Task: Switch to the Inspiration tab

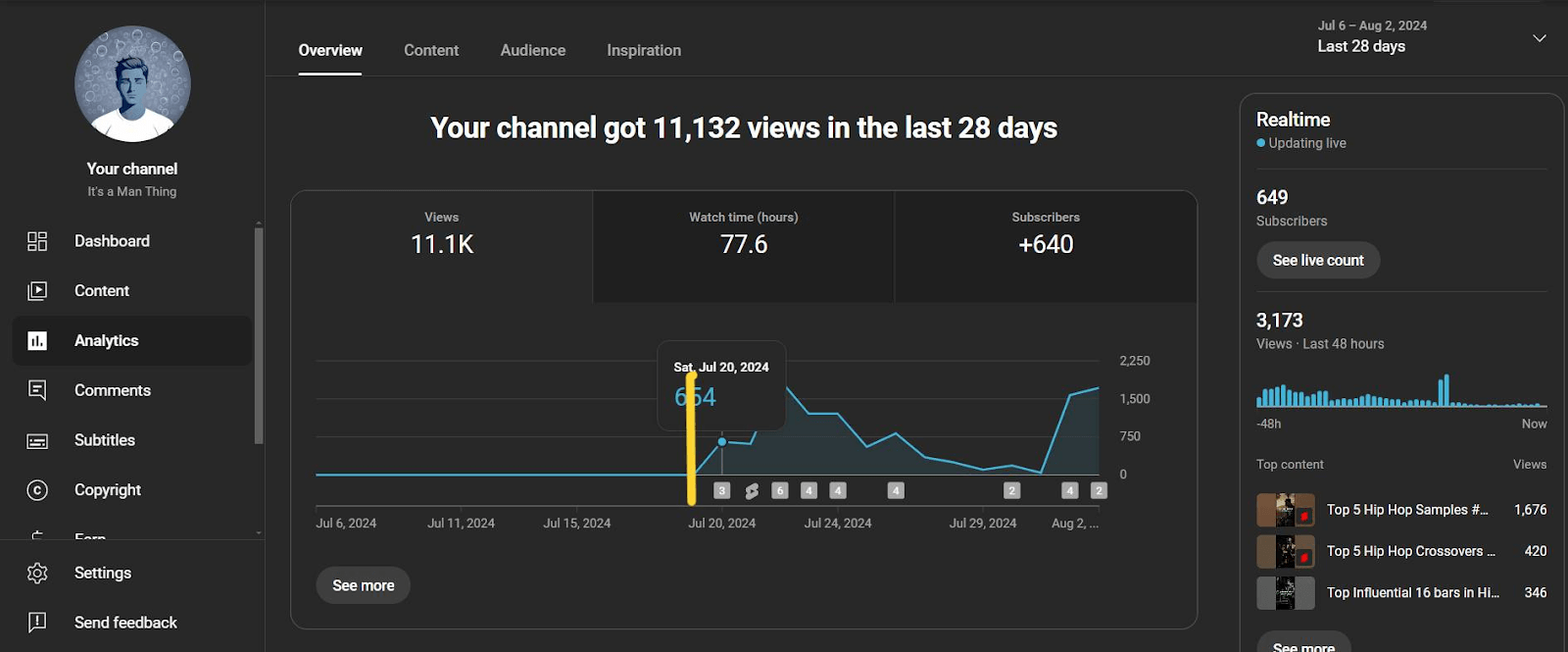Action: pos(643,50)
